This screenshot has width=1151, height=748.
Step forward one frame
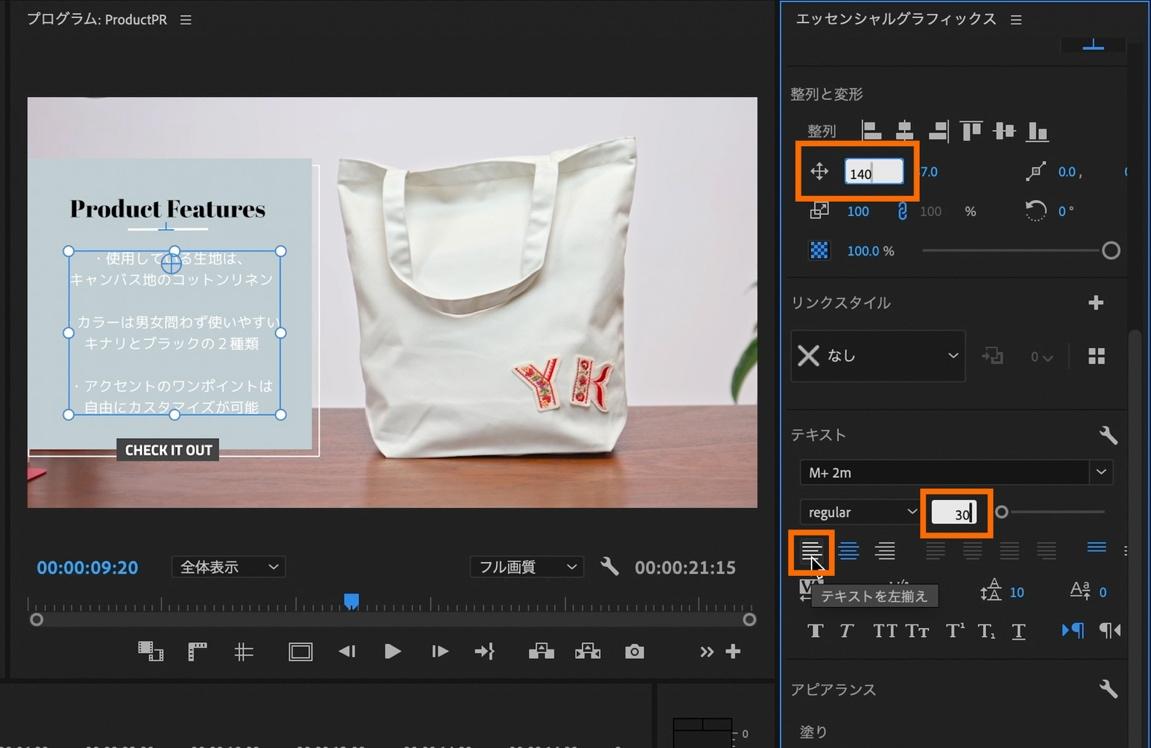point(440,651)
